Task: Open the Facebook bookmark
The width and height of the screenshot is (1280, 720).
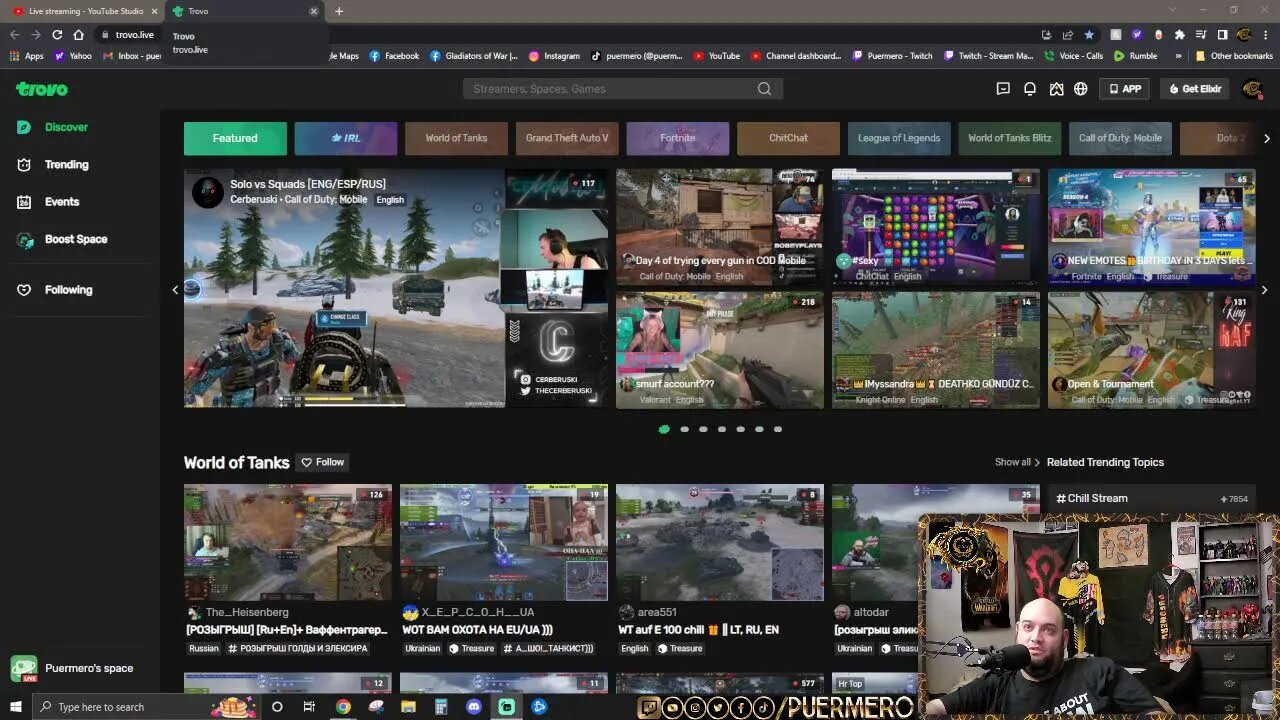Action: pyautogui.click(x=394, y=56)
